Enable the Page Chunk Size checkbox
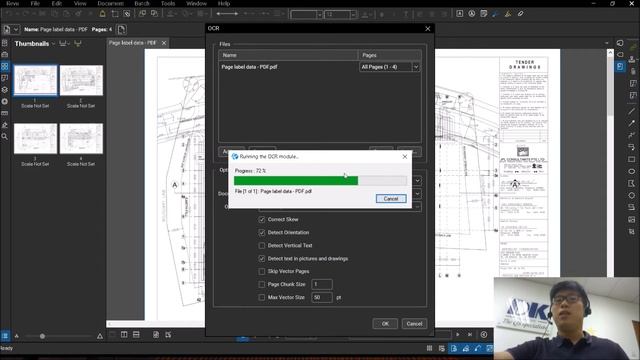This screenshot has width=640, height=360. point(262,284)
